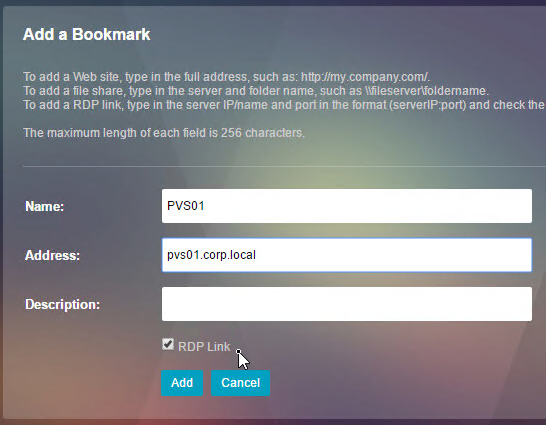
Task: Click the \\fileserver\foldername example text
Action: point(427,91)
